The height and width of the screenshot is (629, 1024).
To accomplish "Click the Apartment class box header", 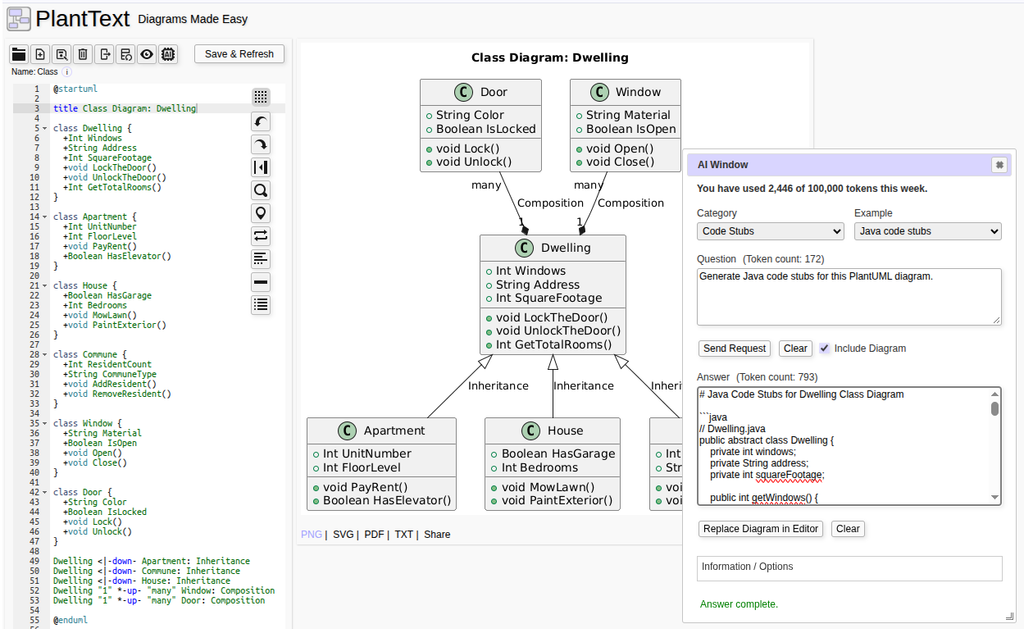I will point(381,431).
